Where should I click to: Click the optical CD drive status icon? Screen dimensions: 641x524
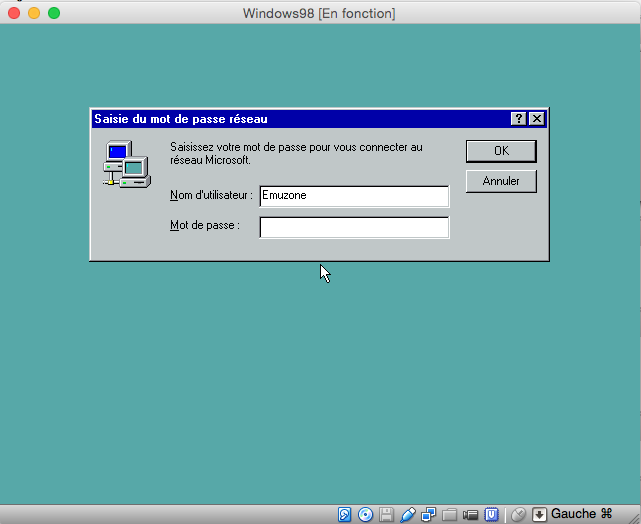(x=365, y=515)
